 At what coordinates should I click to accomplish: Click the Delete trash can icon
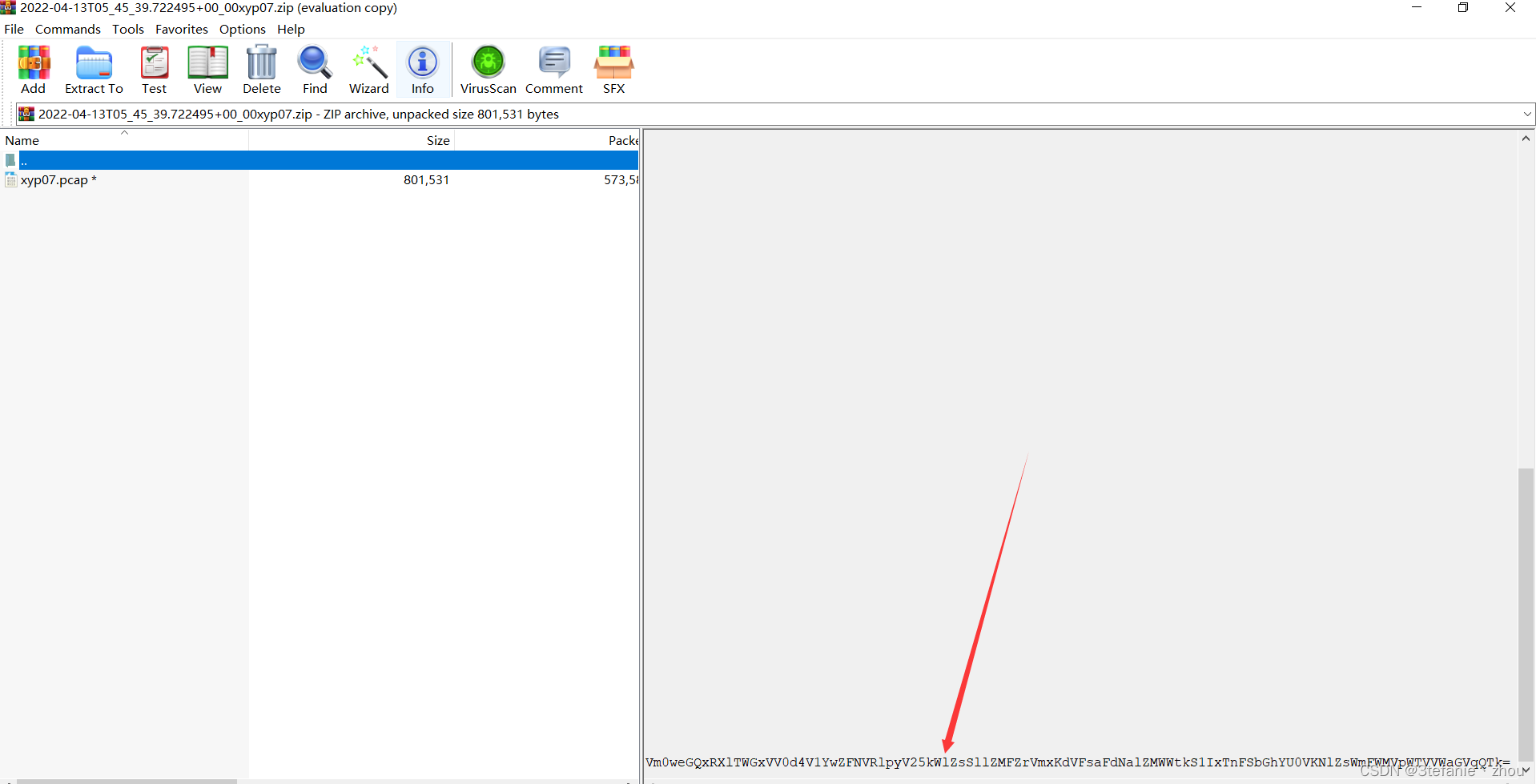(262, 70)
